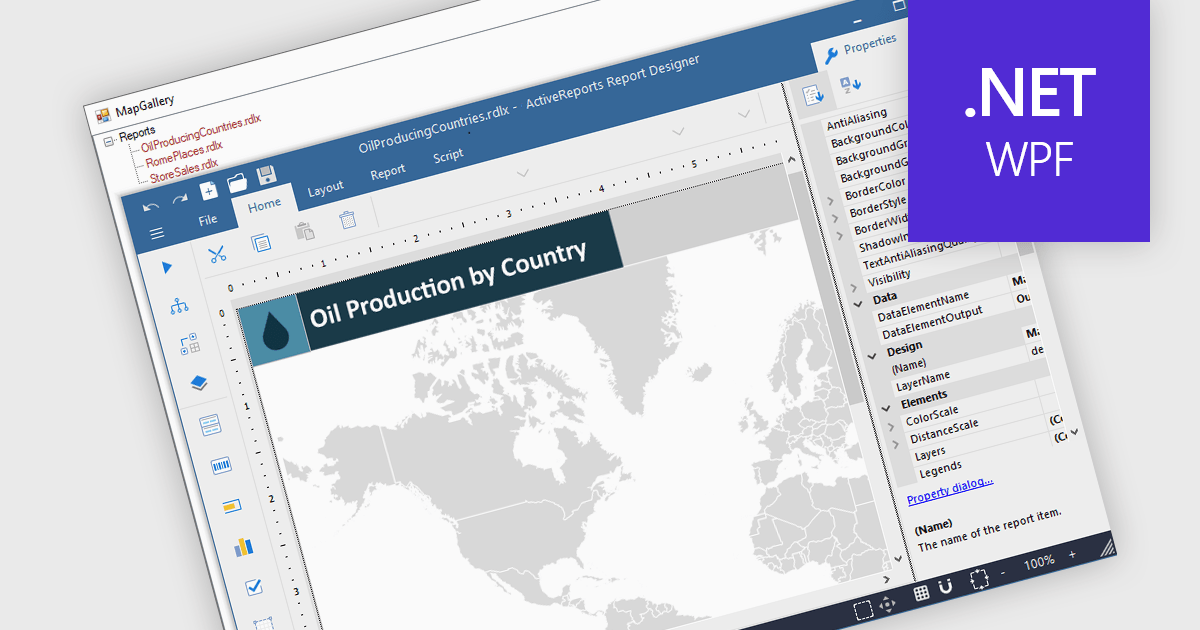
Task: Click the Undo arrow in title bar
Action: (x=151, y=207)
